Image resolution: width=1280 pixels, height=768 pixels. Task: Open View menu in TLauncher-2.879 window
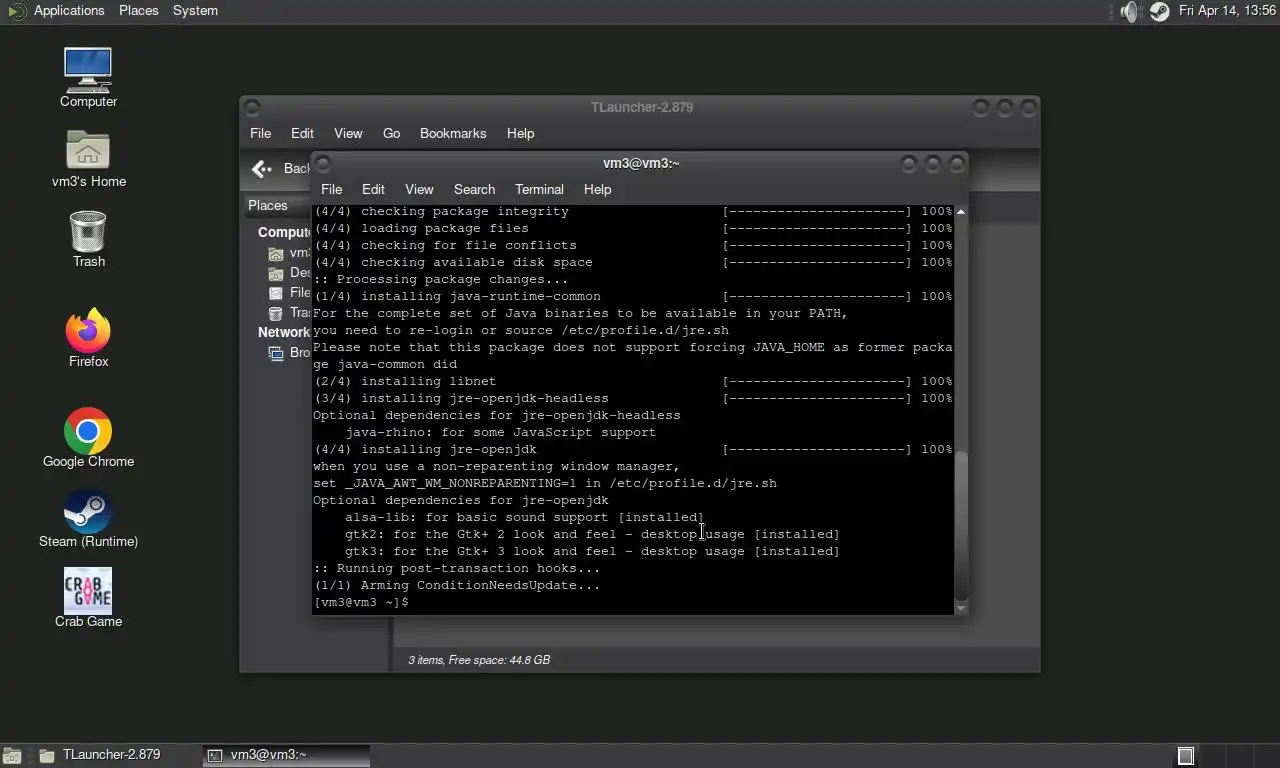[348, 133]
